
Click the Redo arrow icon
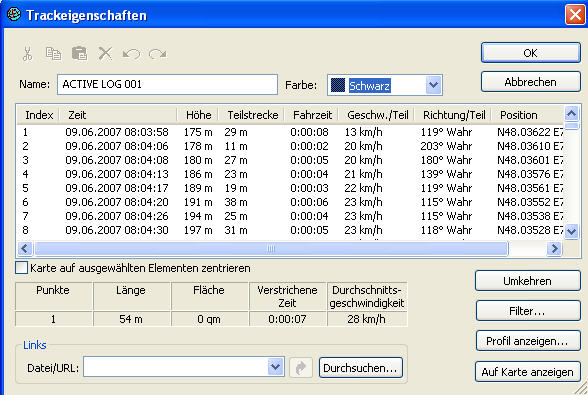[158, 54]
